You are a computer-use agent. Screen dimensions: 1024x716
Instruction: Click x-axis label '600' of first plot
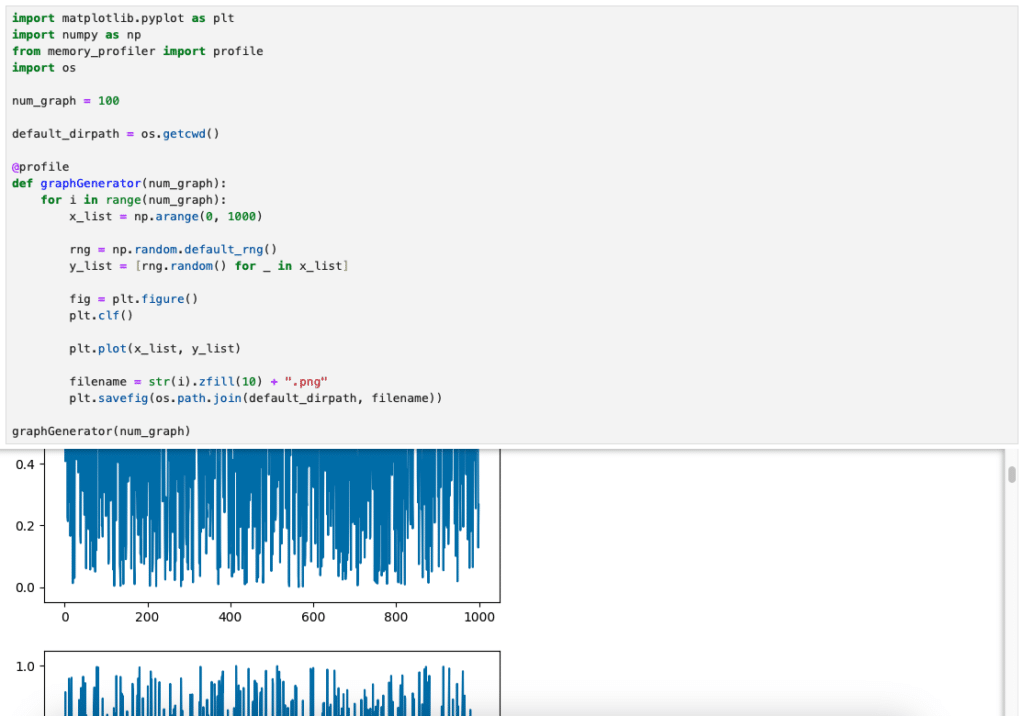coord(313,617)
